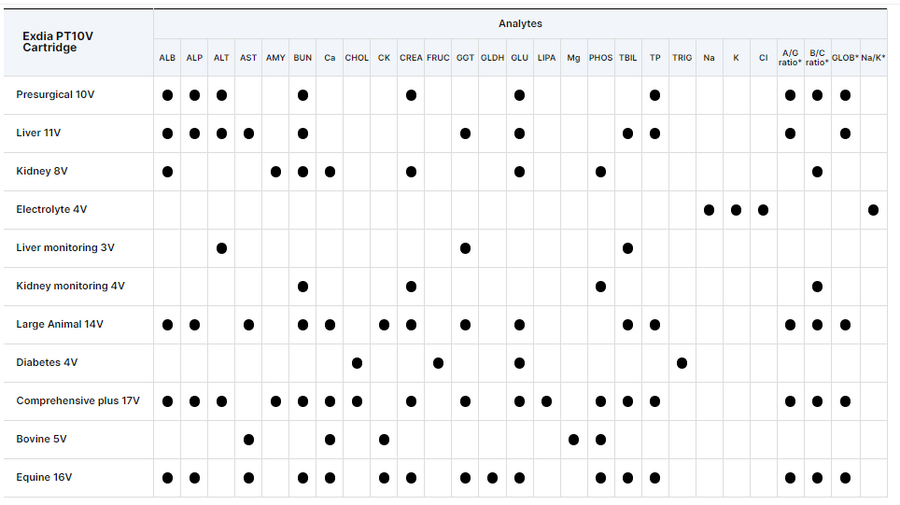The width and height of the screenshot is (900, 505).
Task: Select the A/G ratio* column header
Action: (790, 57)
